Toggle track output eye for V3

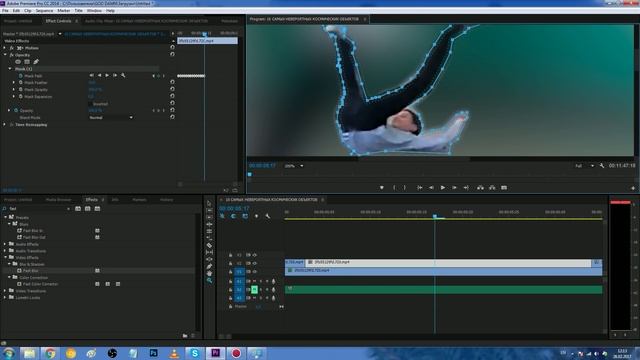point(255,255)
